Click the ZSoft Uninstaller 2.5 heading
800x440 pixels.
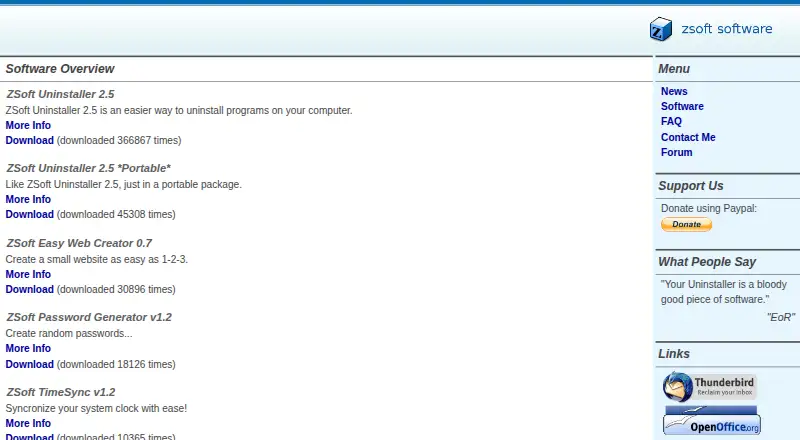coord(60,94)
